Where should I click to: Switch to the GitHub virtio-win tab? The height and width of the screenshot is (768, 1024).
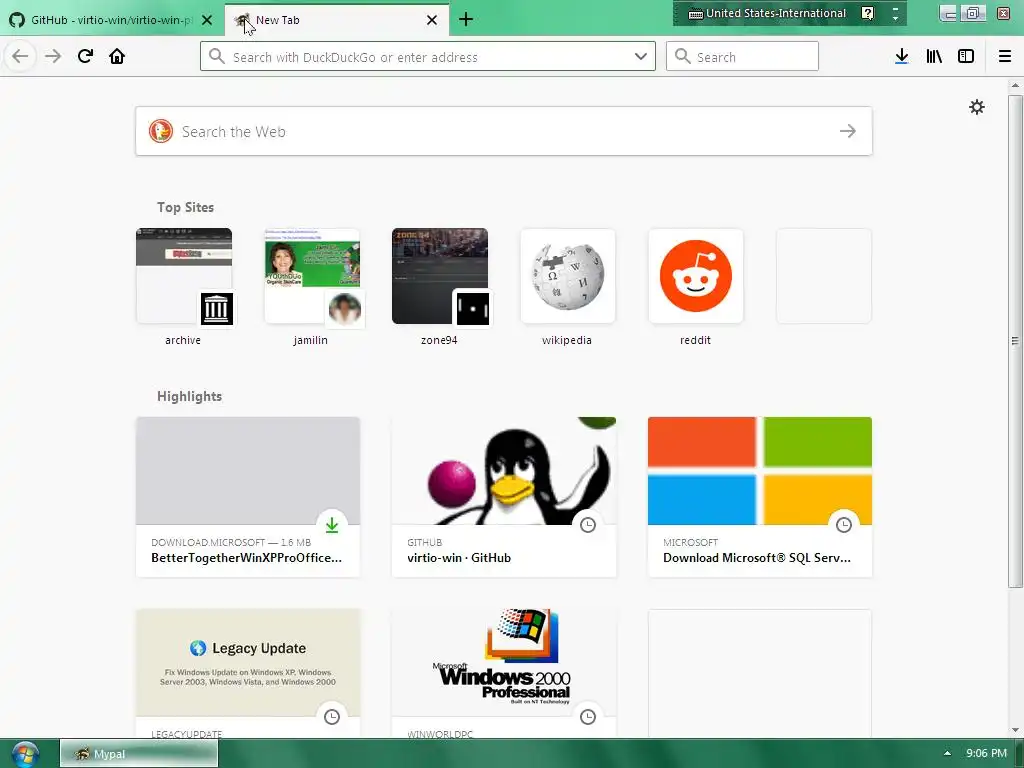tap(112, 20)
